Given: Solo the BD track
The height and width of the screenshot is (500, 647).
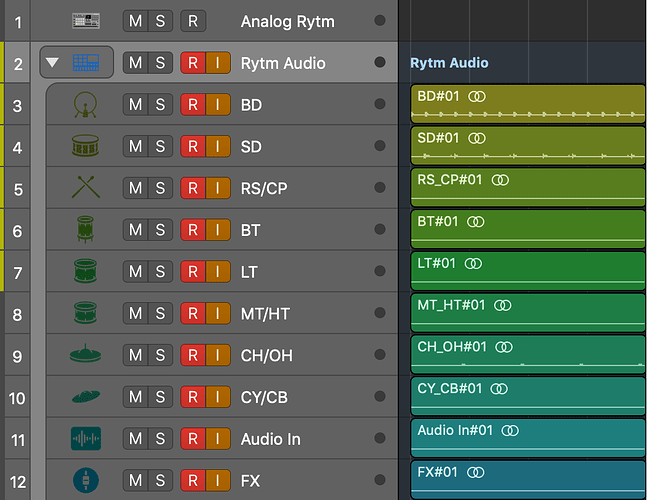Looking at the screenshot, I should pyautogui.click(x=160, y=104).
